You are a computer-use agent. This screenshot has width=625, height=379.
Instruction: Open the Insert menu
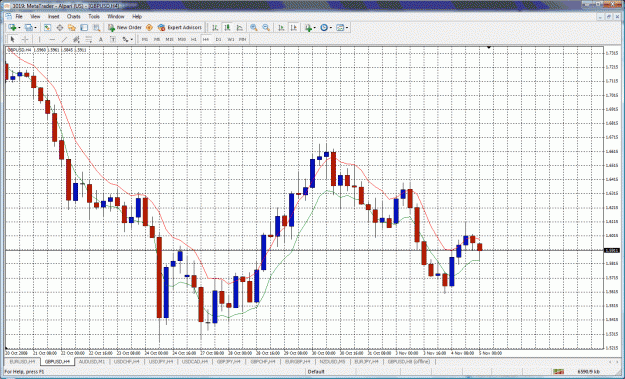tap(53, 16)
